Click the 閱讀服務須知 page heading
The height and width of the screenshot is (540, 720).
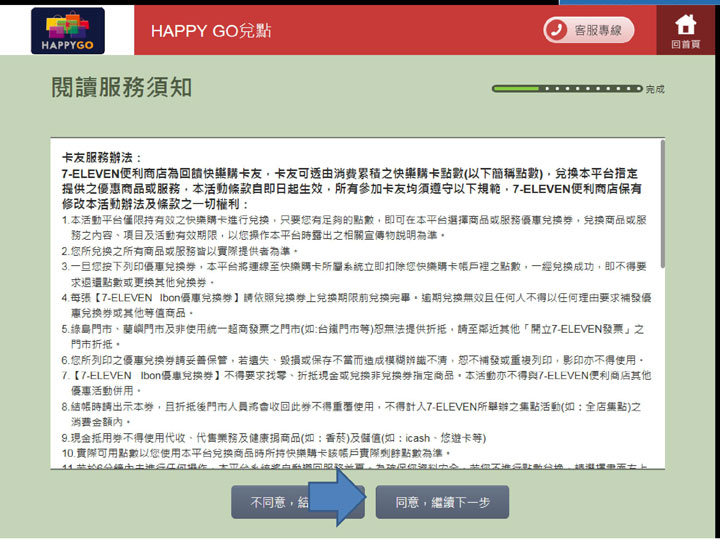coord(121,87)
